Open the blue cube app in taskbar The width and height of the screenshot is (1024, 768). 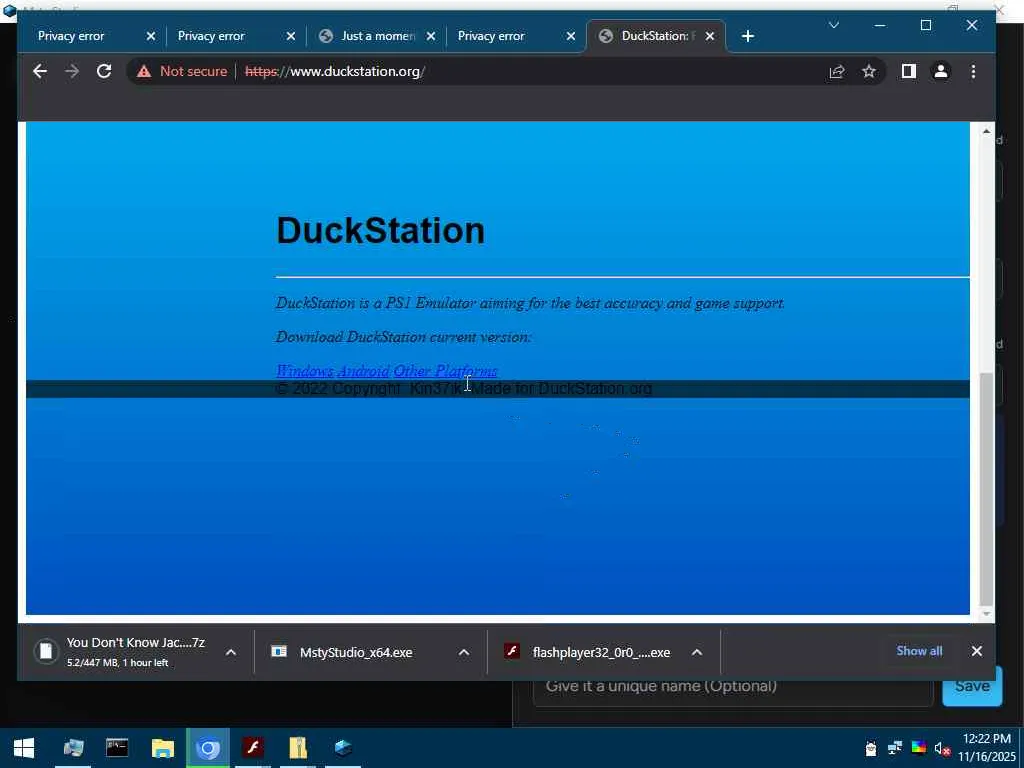pos(343,748)
